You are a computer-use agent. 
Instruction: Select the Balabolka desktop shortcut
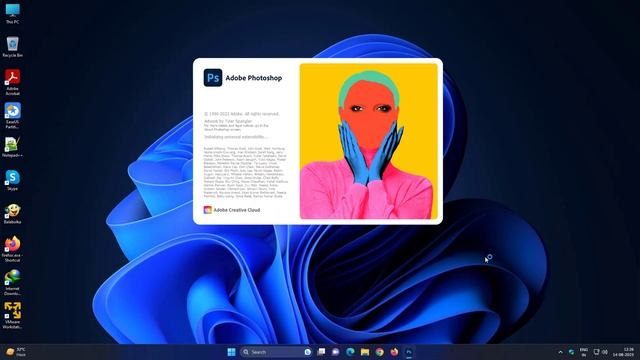[12, 214]
